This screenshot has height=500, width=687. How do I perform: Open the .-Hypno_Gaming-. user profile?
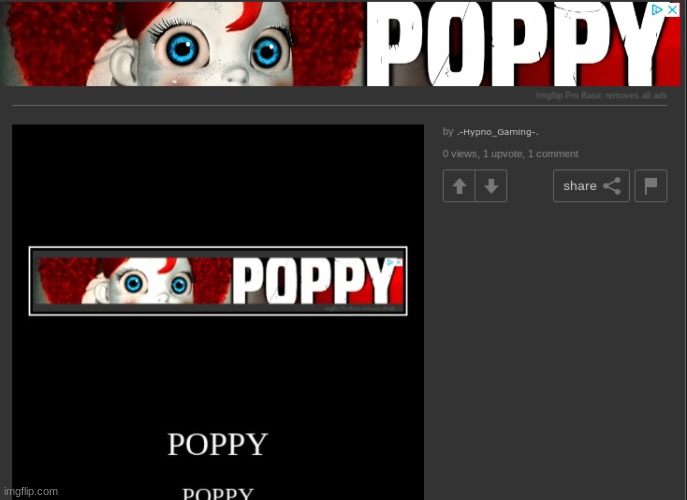pos(497,132)
